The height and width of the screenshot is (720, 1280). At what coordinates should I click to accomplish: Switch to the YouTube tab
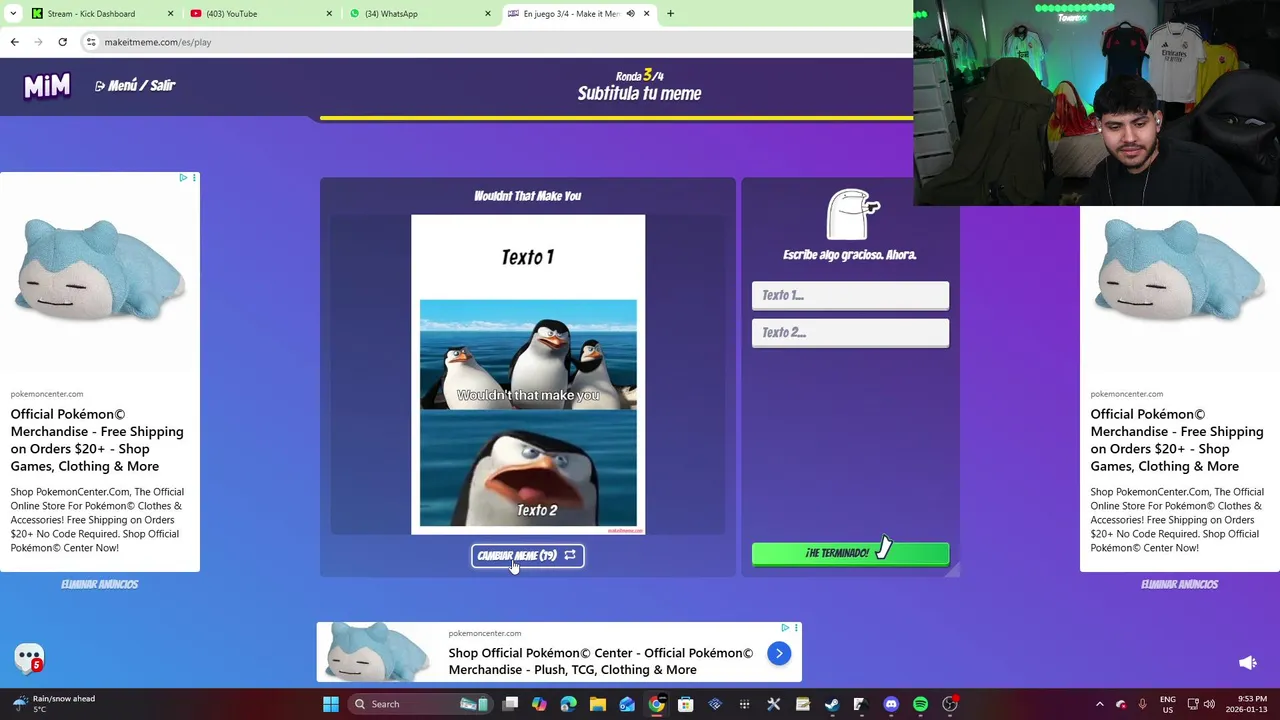point(258,13)
